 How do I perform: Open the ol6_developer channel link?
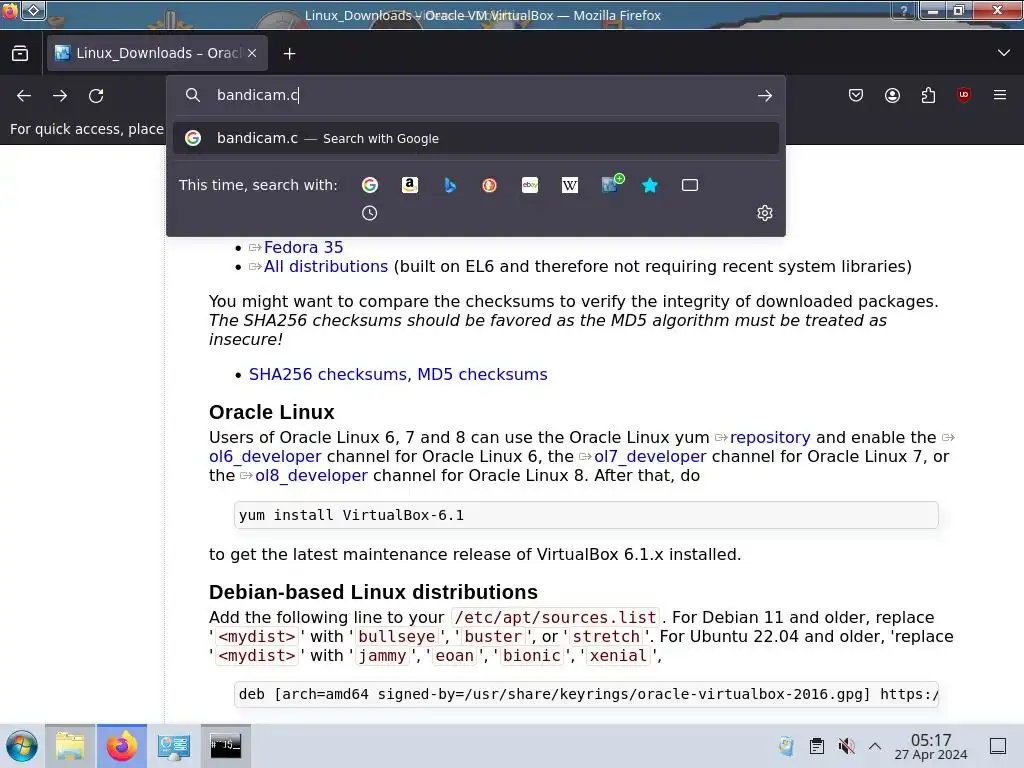(265, 456)
